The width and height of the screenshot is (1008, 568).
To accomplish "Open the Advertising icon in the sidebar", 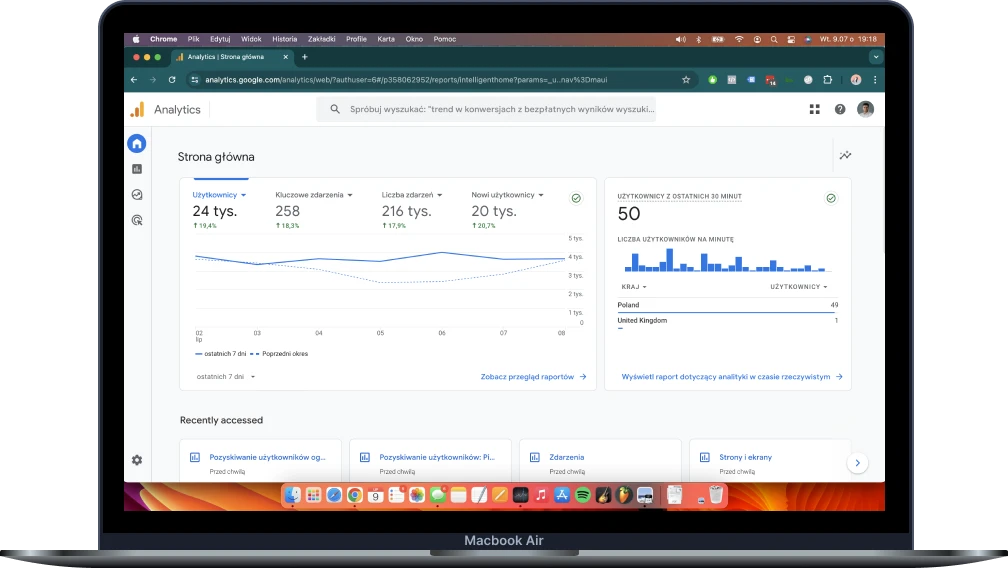I will (137, 220).
